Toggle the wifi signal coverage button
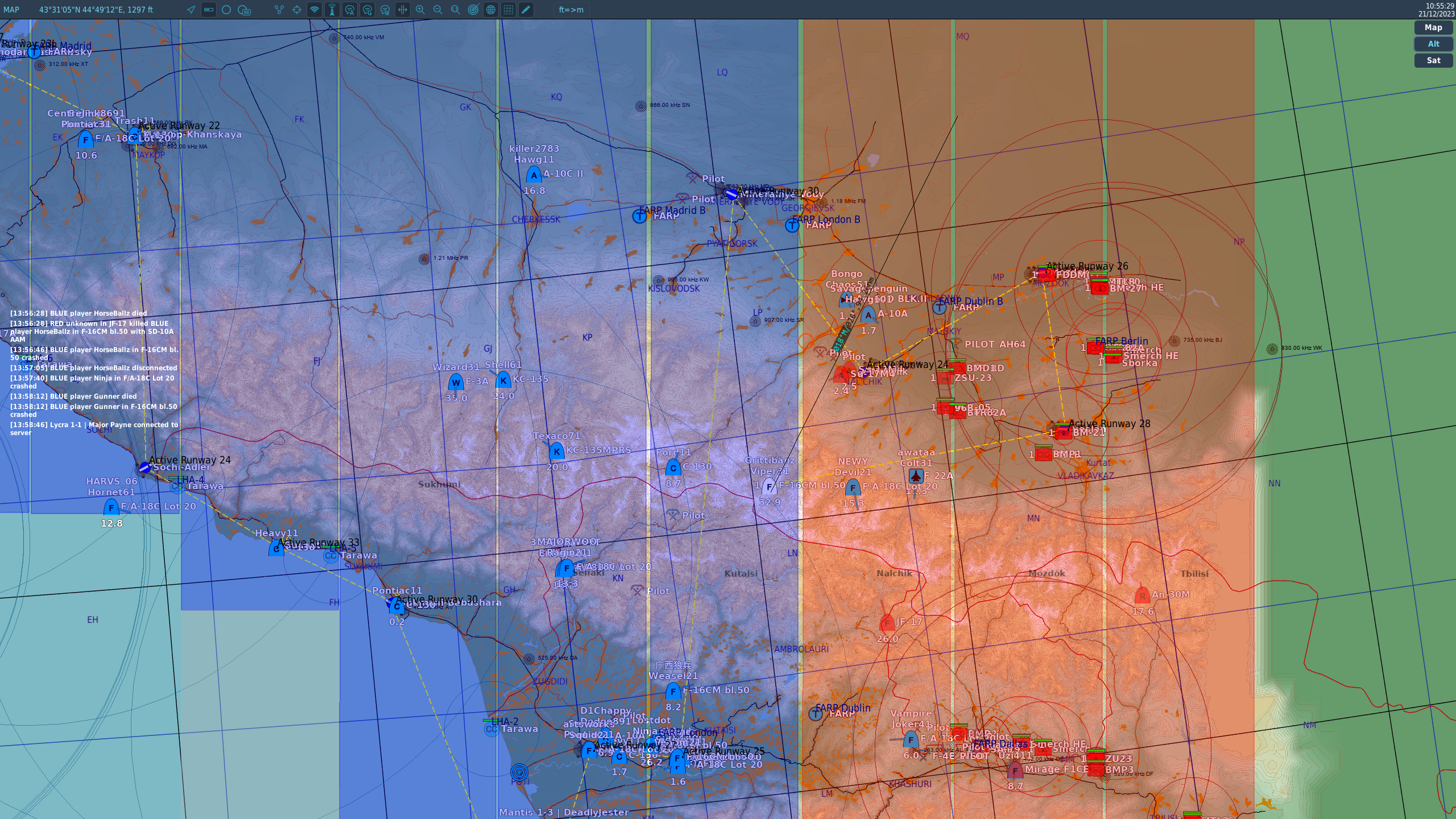This screenshot has height=819, width=1456. click(315, 10)
